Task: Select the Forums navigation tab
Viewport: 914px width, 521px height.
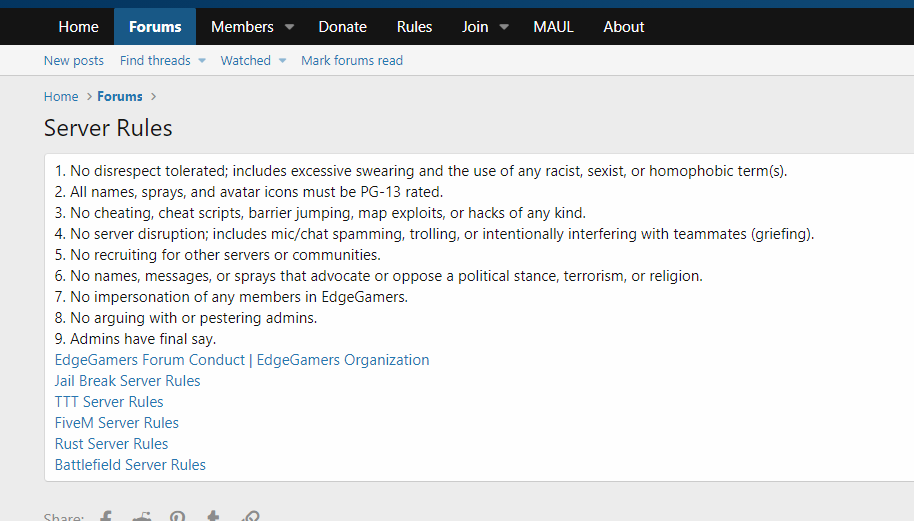Action: click(155, 27)
